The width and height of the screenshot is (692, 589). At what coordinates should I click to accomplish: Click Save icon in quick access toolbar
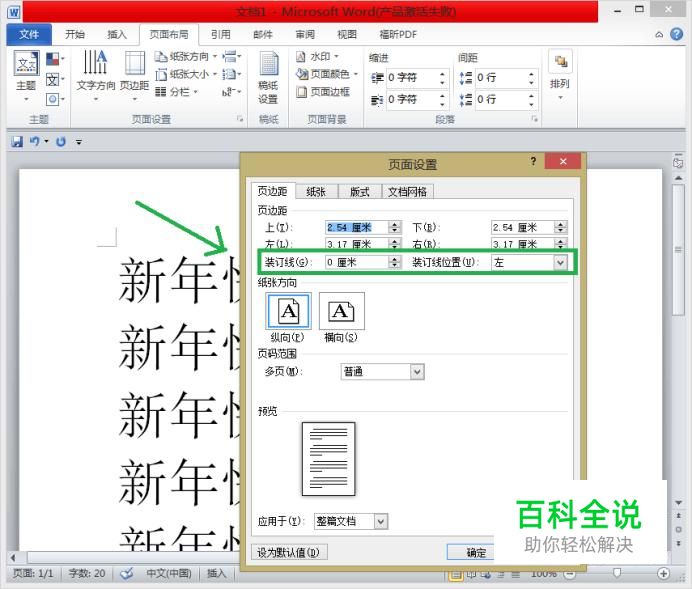point(17,142)
